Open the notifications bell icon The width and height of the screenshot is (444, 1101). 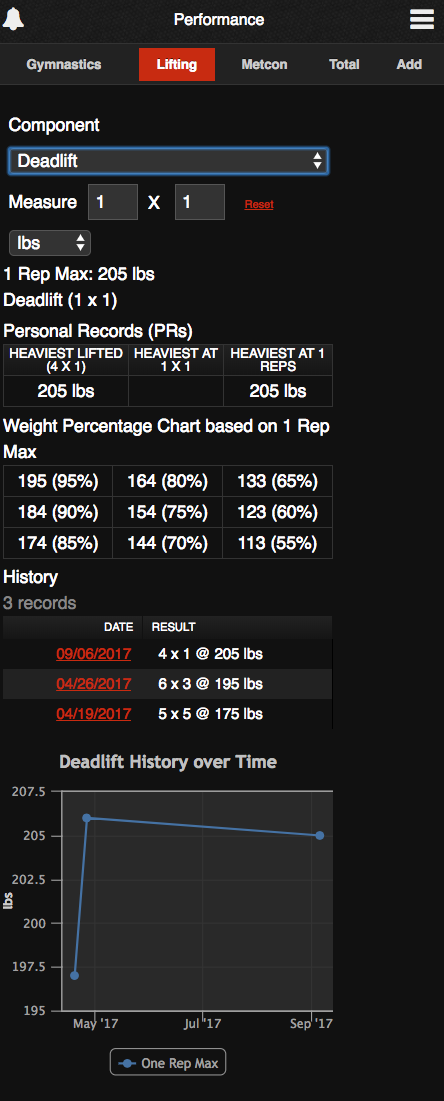click(x=13, y=19)
